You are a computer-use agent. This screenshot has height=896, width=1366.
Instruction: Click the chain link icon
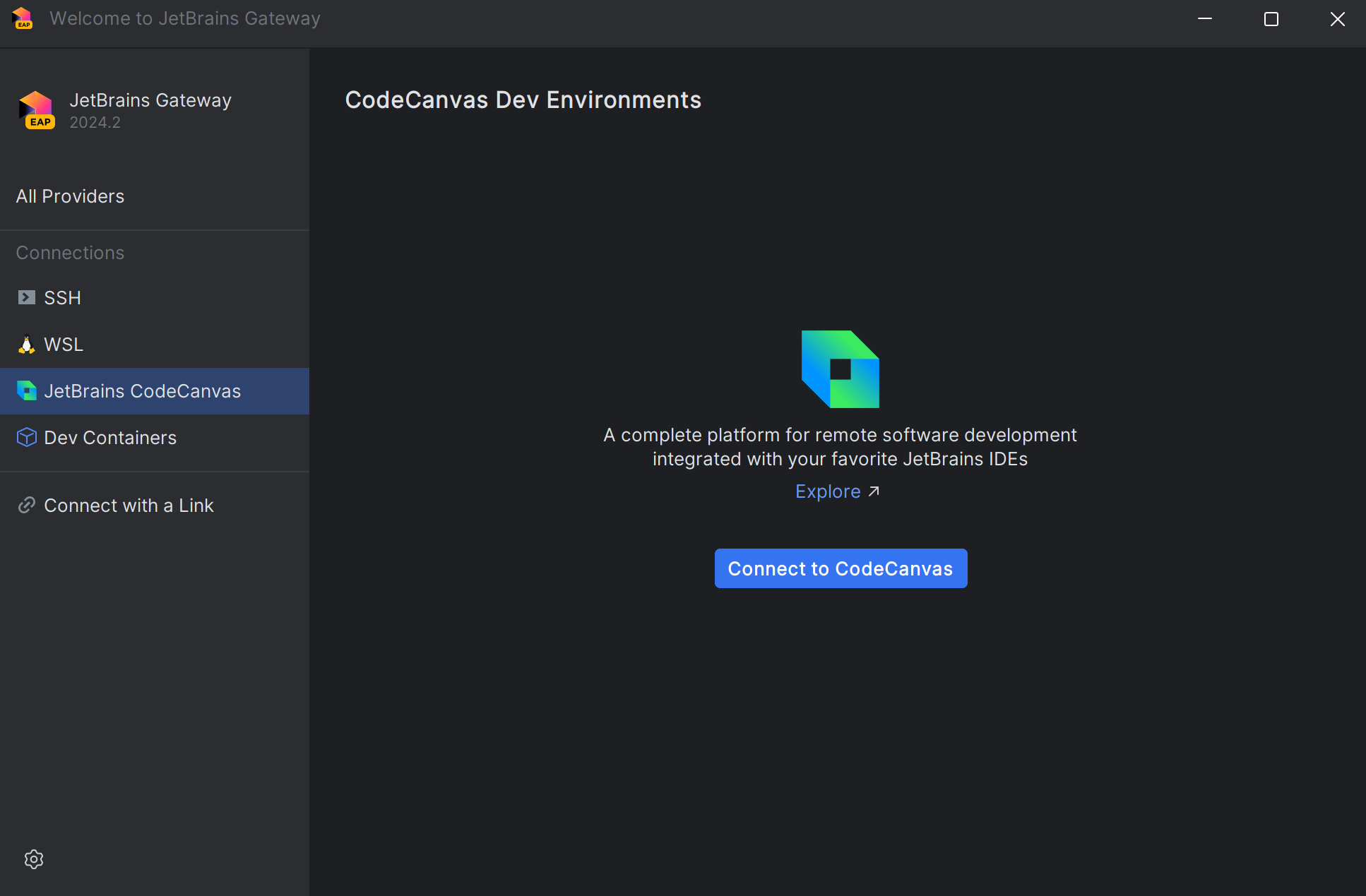click(26, 506)
